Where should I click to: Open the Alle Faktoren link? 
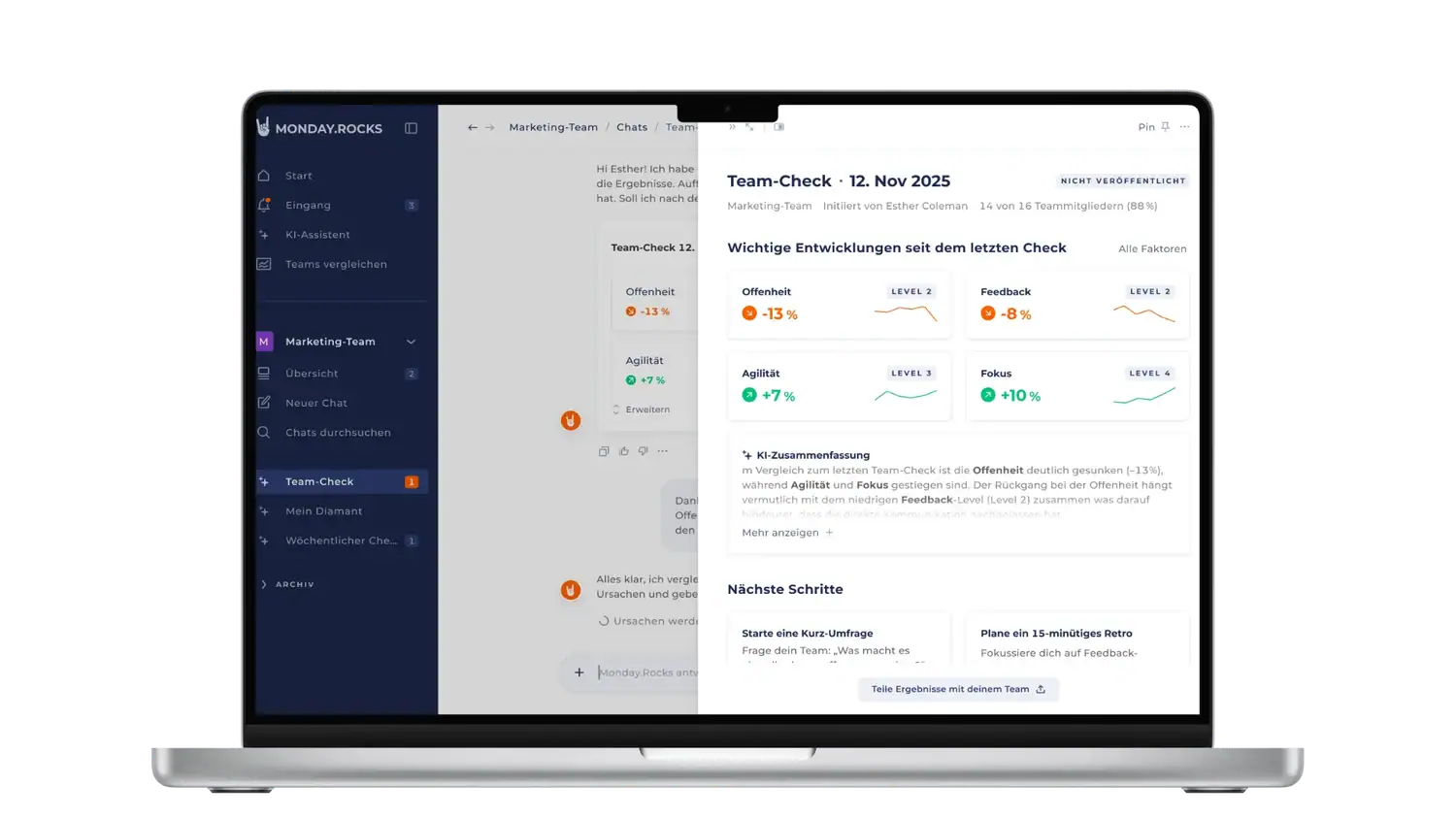[x=1152, y=249]
